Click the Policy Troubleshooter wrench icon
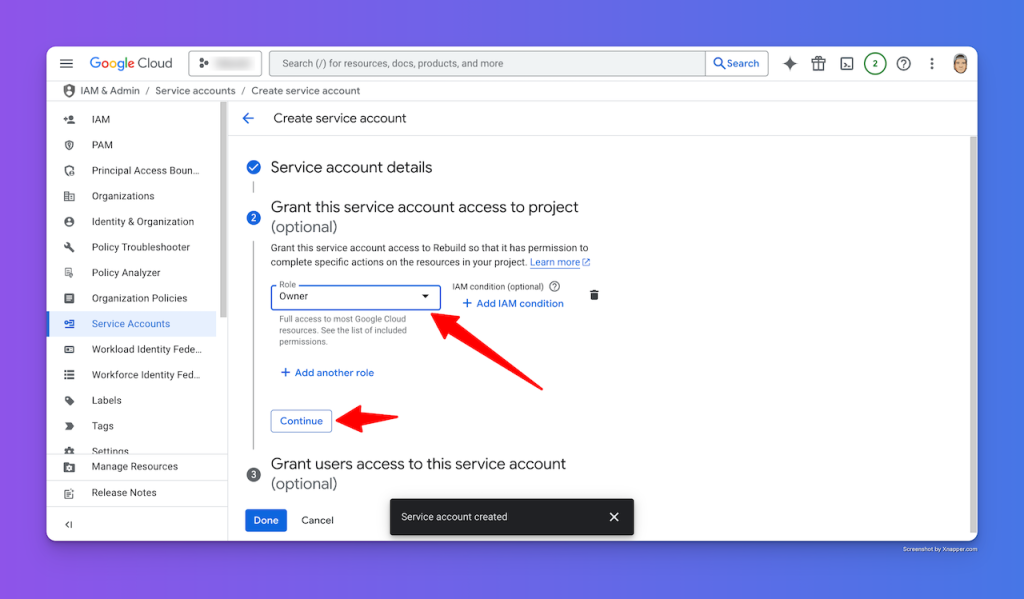The height and width of the screenshot is (599, 1024). click(69, 247)
